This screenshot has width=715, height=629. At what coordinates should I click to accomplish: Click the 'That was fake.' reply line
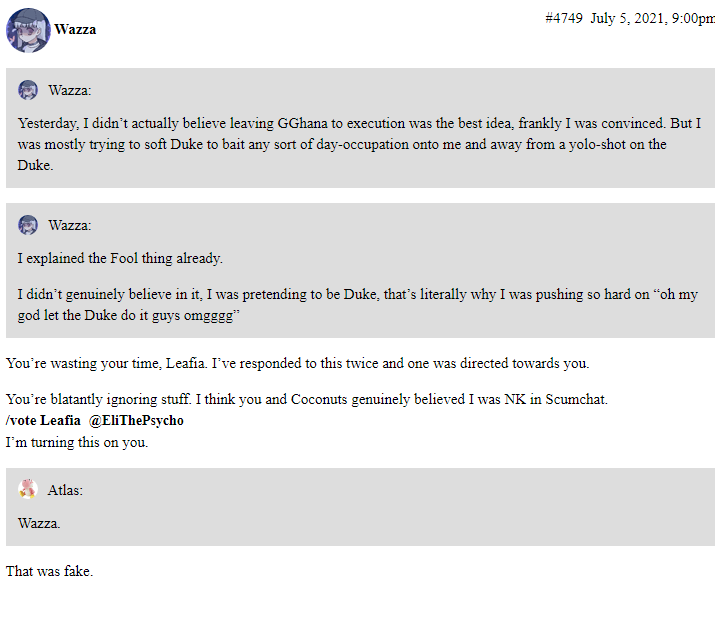click(x=49, y=571)
